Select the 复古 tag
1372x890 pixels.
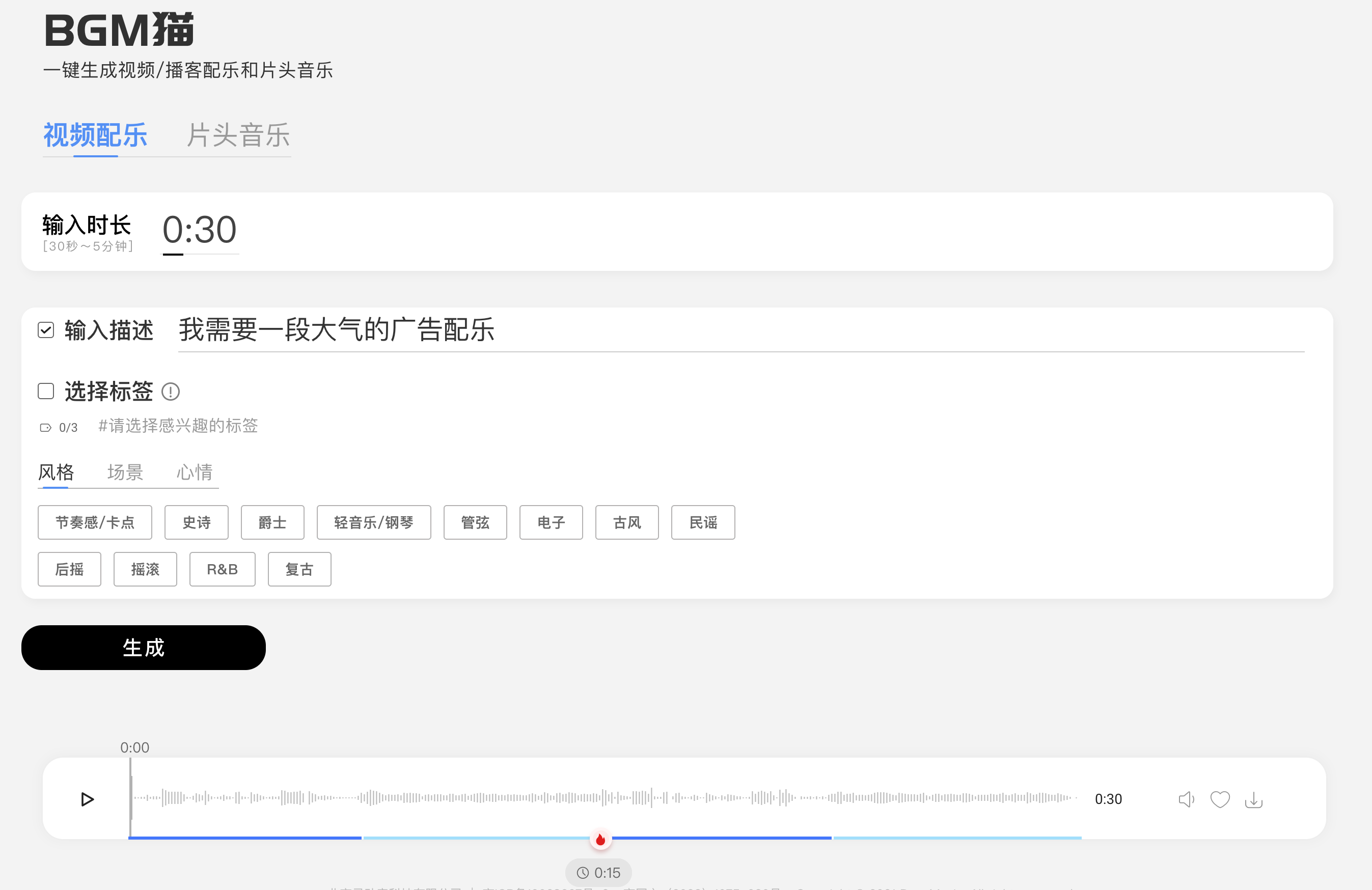tap(300, 569)
